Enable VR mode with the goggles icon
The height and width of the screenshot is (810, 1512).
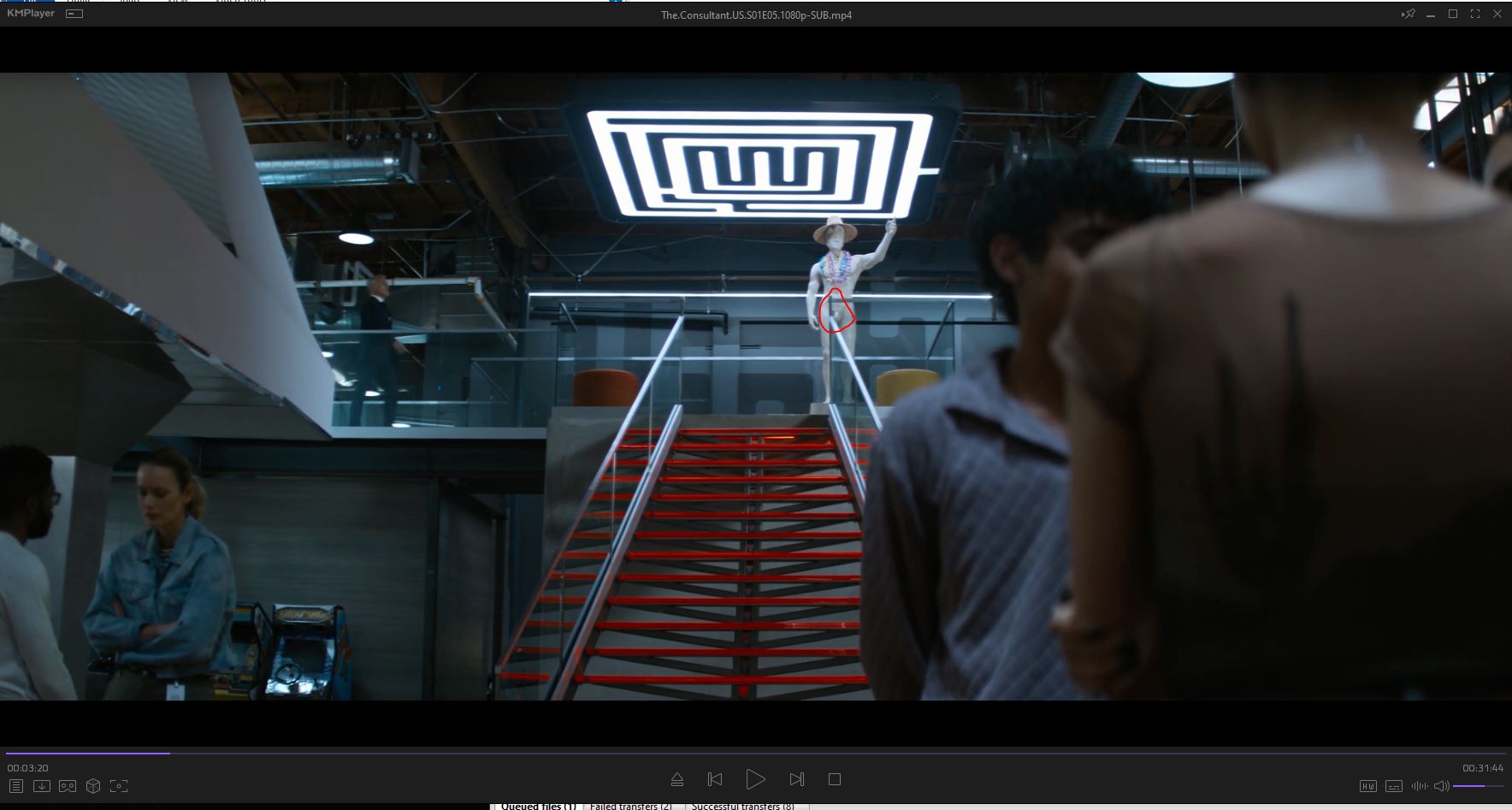[x=68, y=786]
